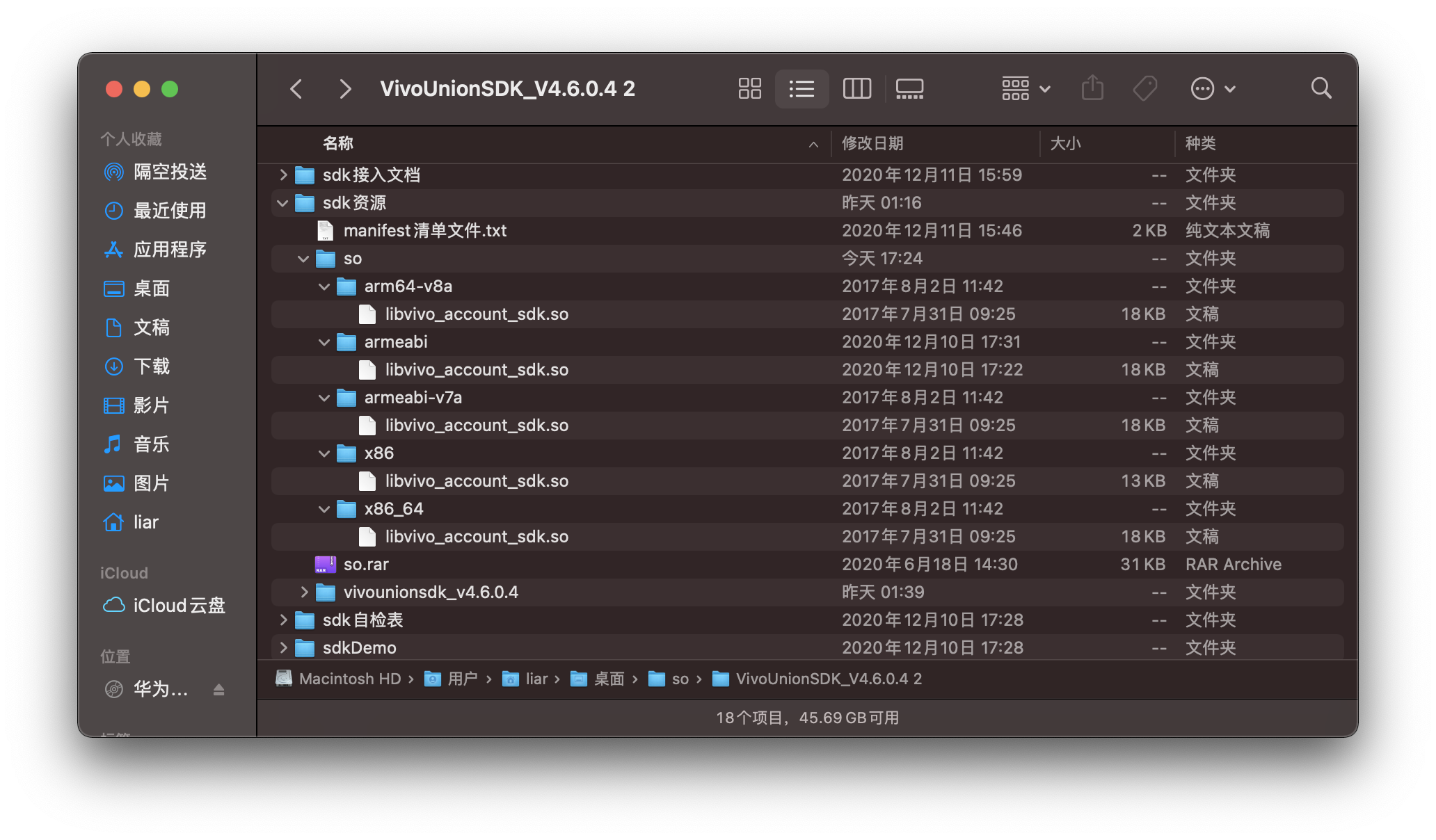Select manifest清单文件.txt file
The height and width of the screenshot is (840, 1436).
[807, 231]
